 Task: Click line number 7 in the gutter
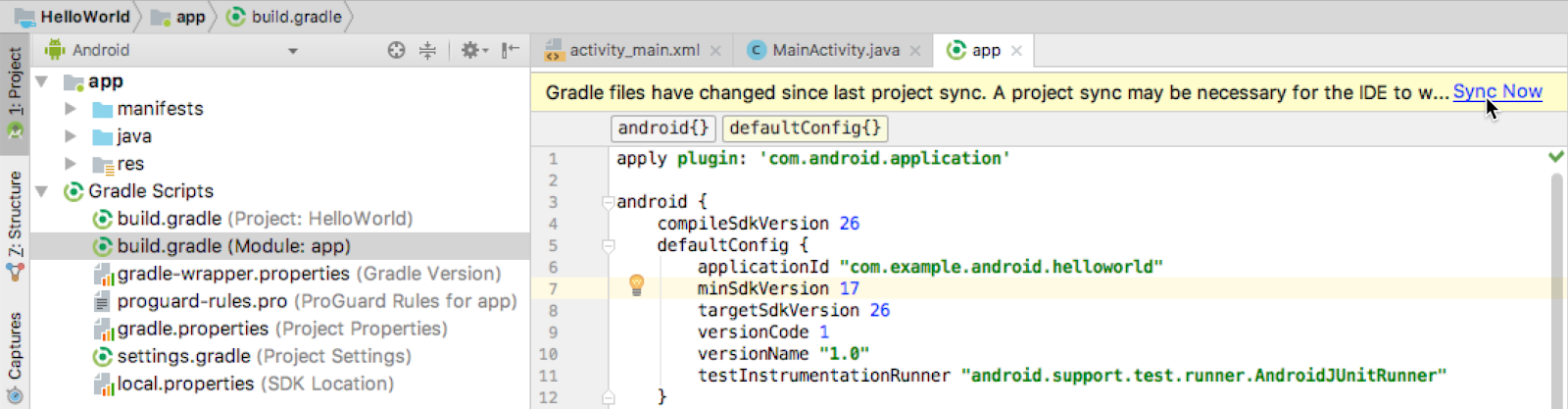tap(554, 289)
